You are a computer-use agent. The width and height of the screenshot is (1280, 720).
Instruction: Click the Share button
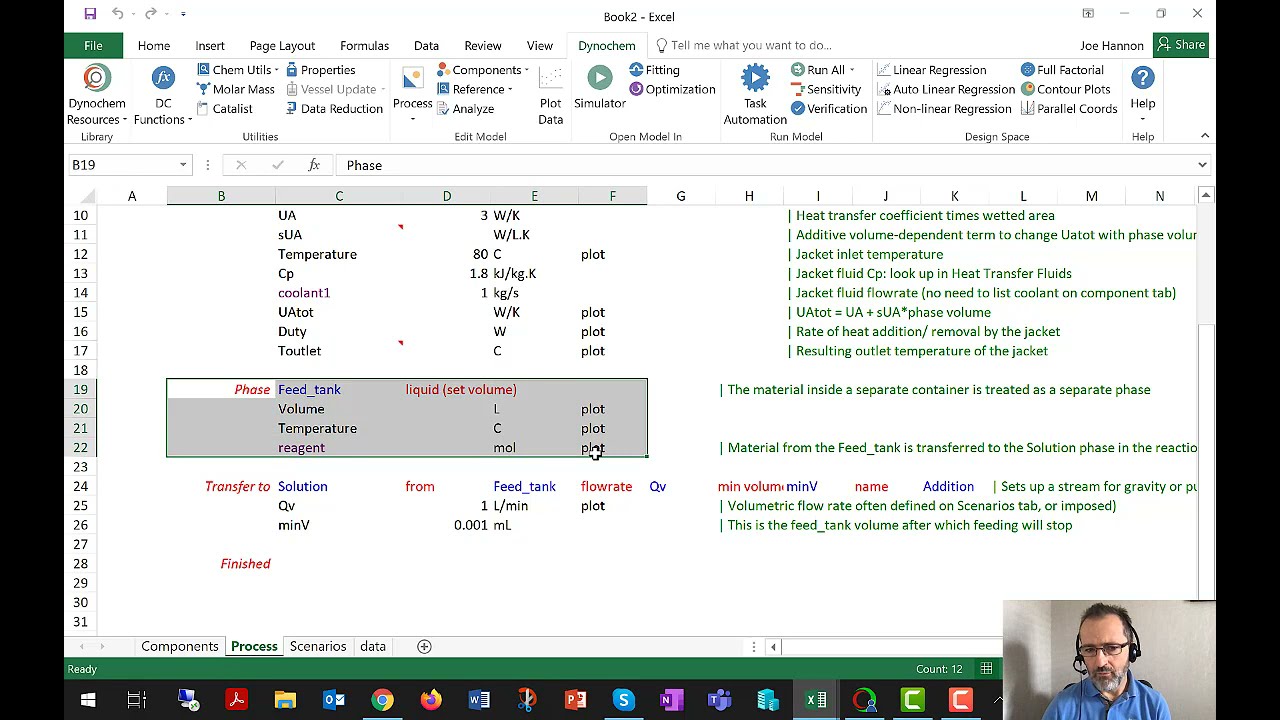click(x=1181, y=45)
